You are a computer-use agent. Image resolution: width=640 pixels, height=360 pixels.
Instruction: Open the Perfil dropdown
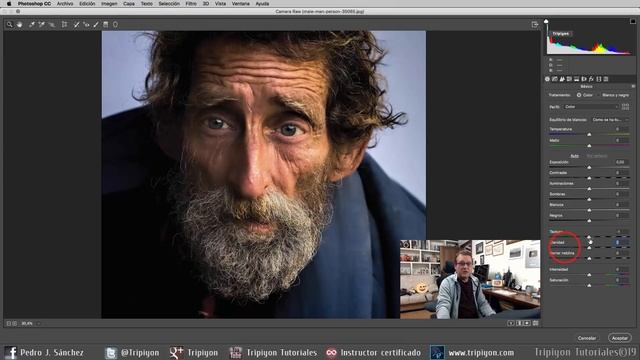(x=591, y=107)
